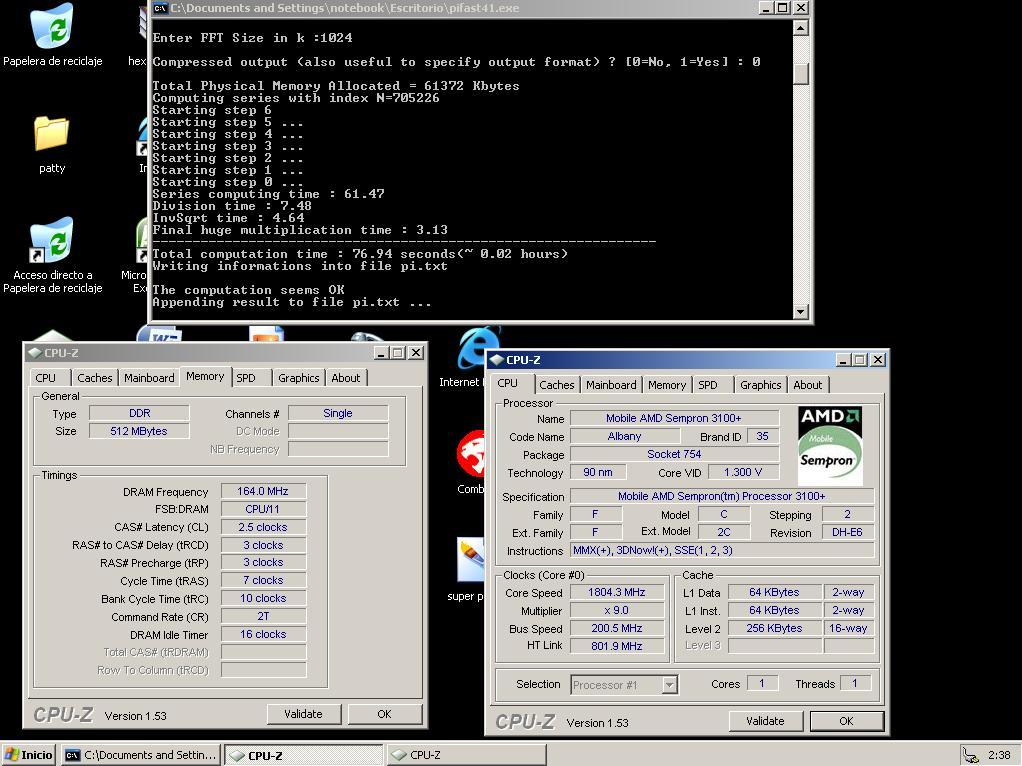Click the 2:38 taskbar clock
This screenshot has height=766, width=1022.
999,755
